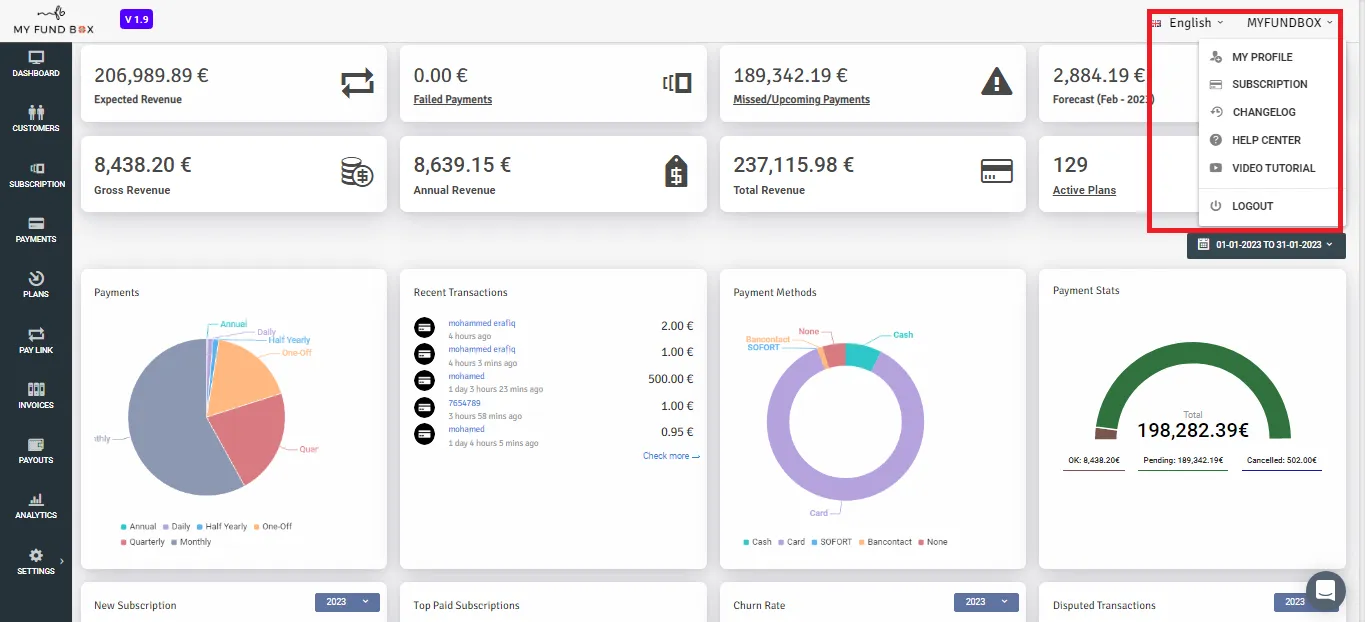Click the warning icon on Missed/Upcoming Payments
This screenshot has width=1365, height=622.
click(997, 81)
